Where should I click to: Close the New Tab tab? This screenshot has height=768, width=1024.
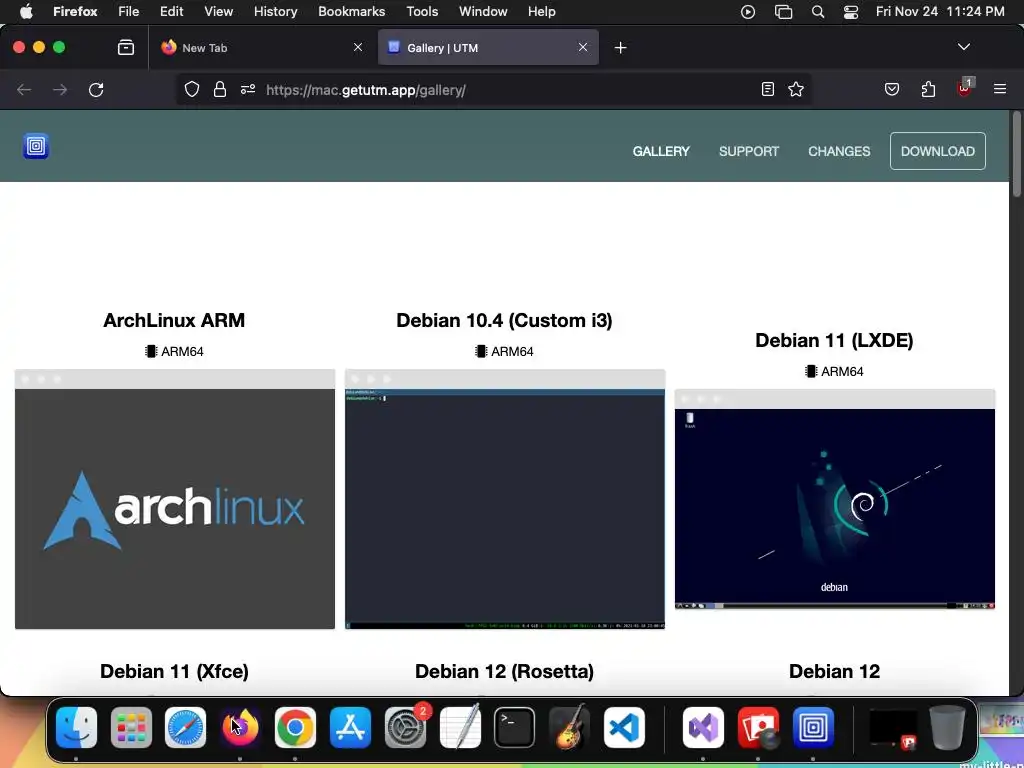pos(358,47)
